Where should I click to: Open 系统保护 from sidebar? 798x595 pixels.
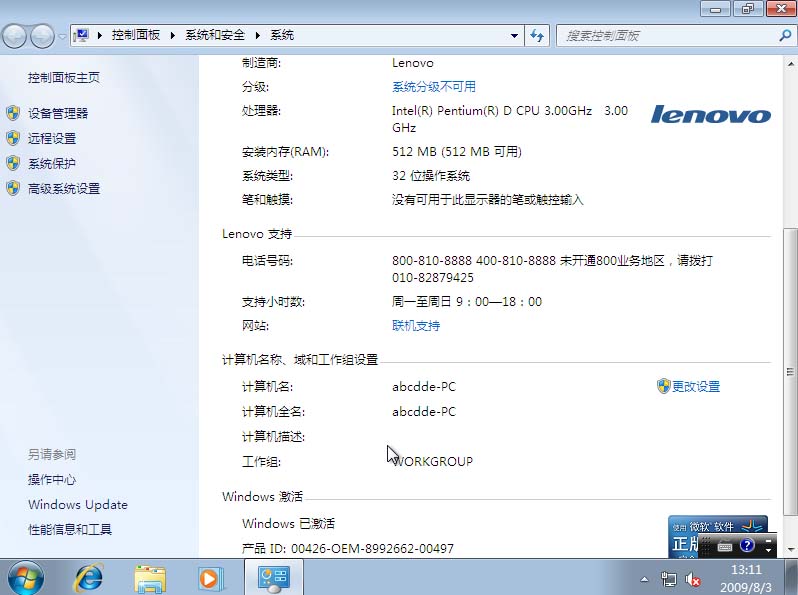click(52, 163)
